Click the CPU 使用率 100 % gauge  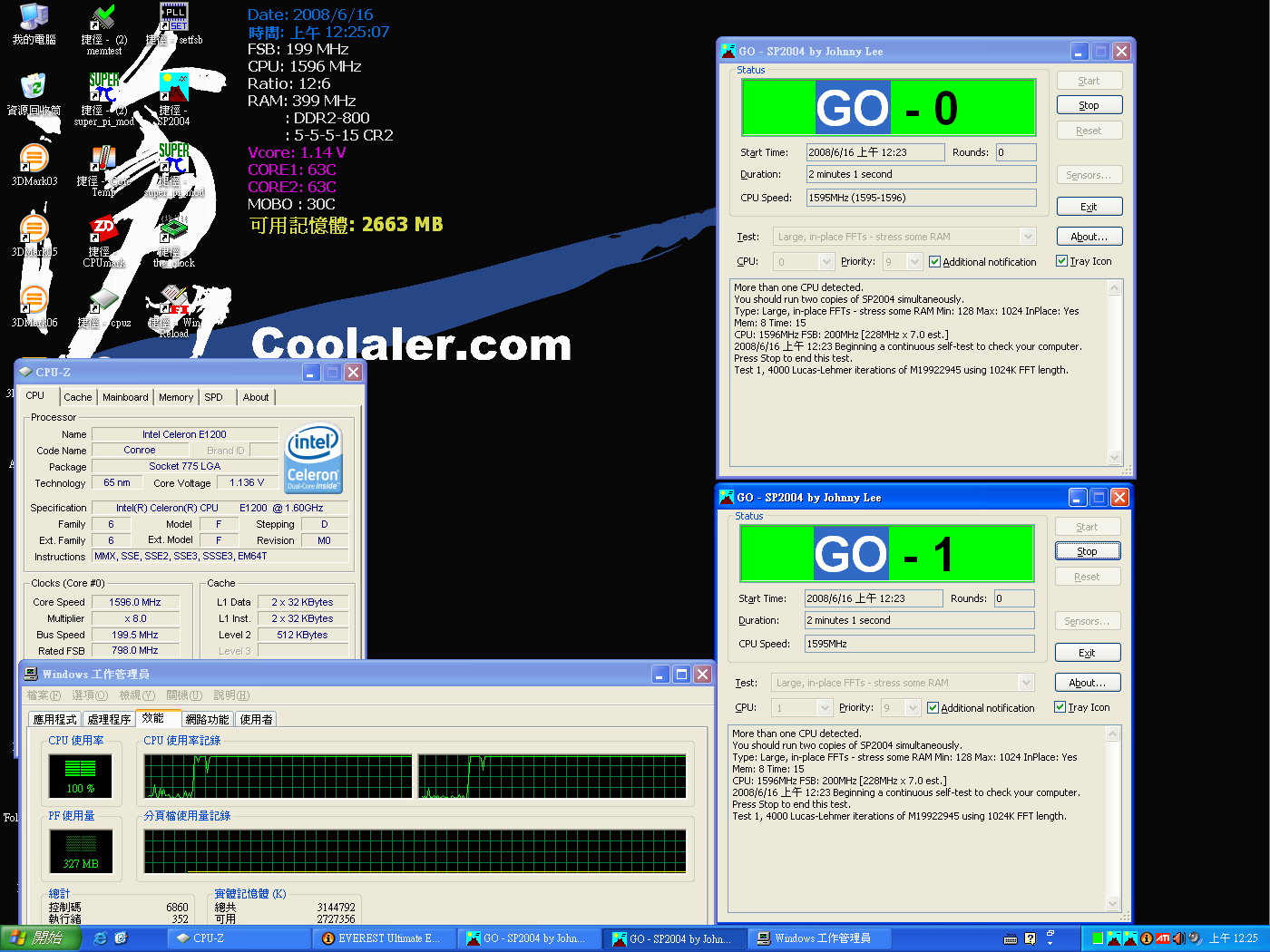[x=81, y=775]
